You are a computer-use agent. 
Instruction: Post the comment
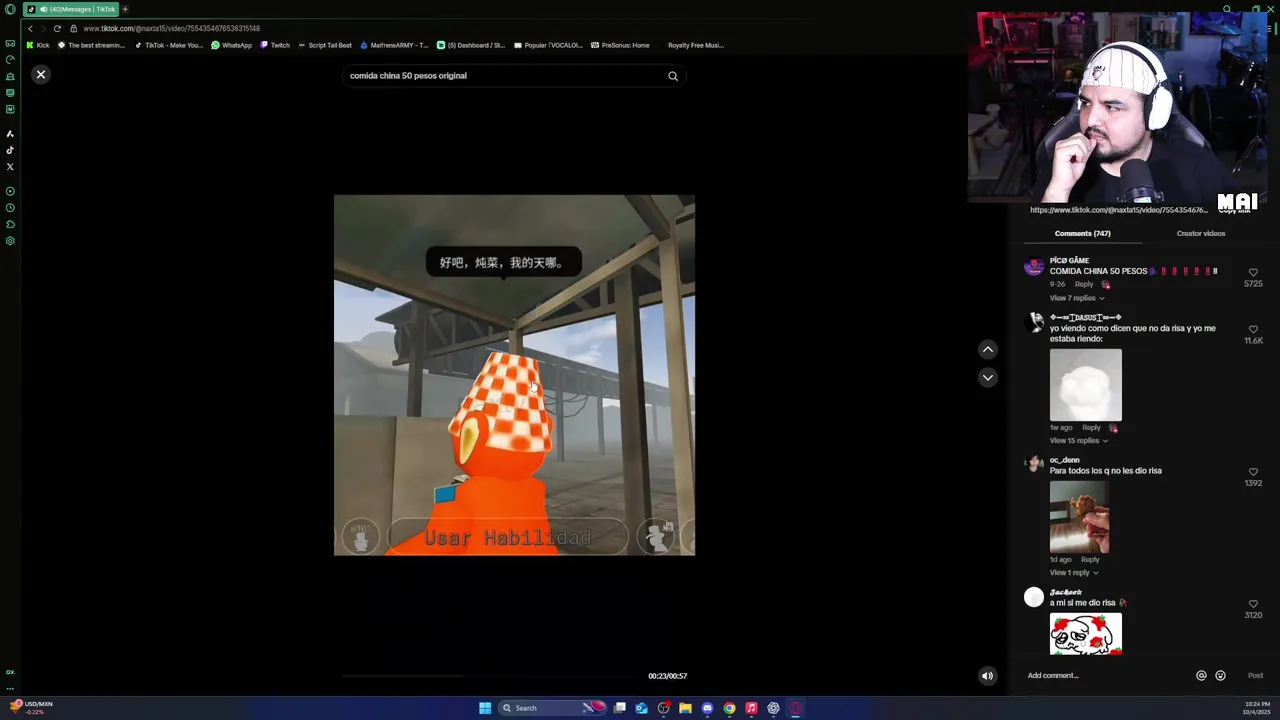[1255, 676]
